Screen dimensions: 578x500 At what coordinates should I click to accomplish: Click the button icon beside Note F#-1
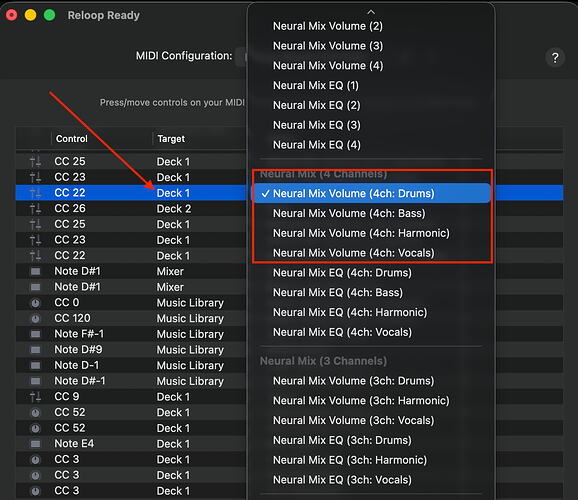35,334
